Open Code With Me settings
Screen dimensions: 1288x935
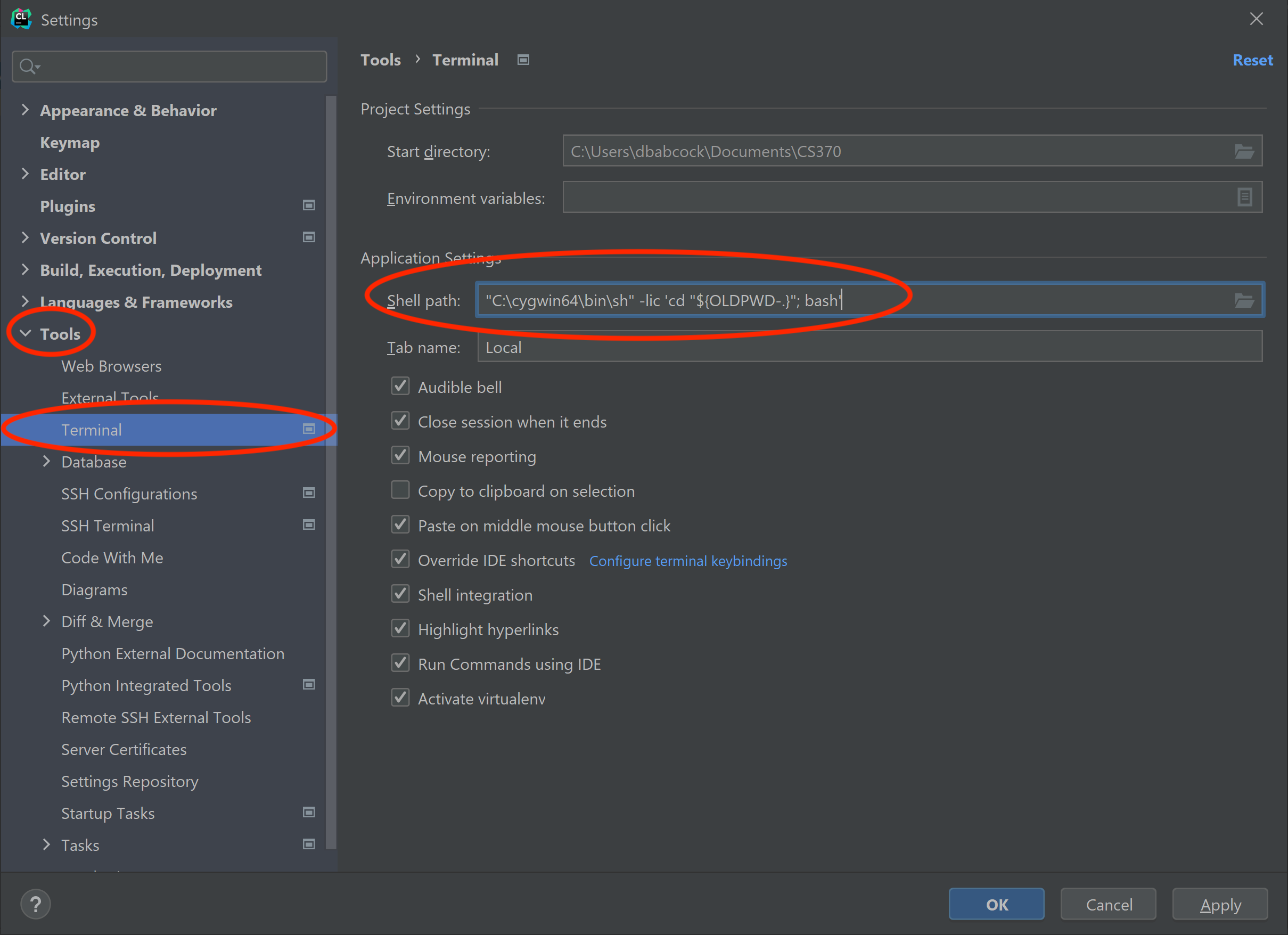[112, 558]
